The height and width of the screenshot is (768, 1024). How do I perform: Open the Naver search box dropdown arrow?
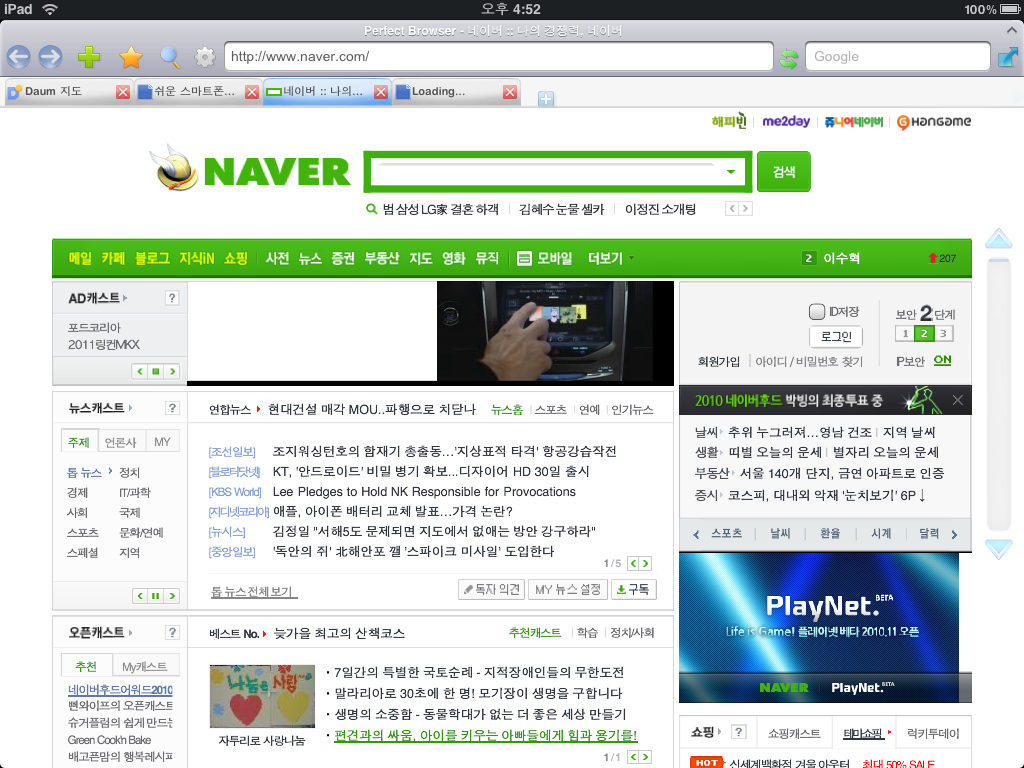click(731, 172)
